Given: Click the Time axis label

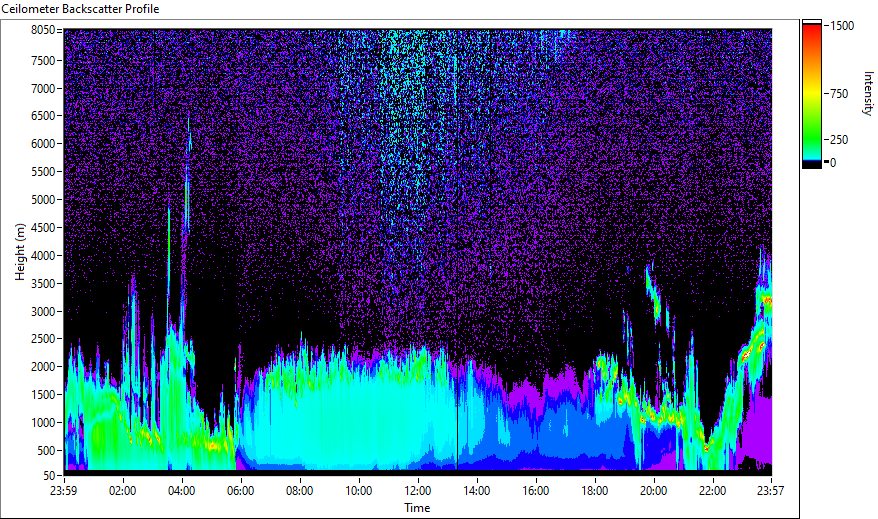Looking at the screenshot, I should [417, 508].
